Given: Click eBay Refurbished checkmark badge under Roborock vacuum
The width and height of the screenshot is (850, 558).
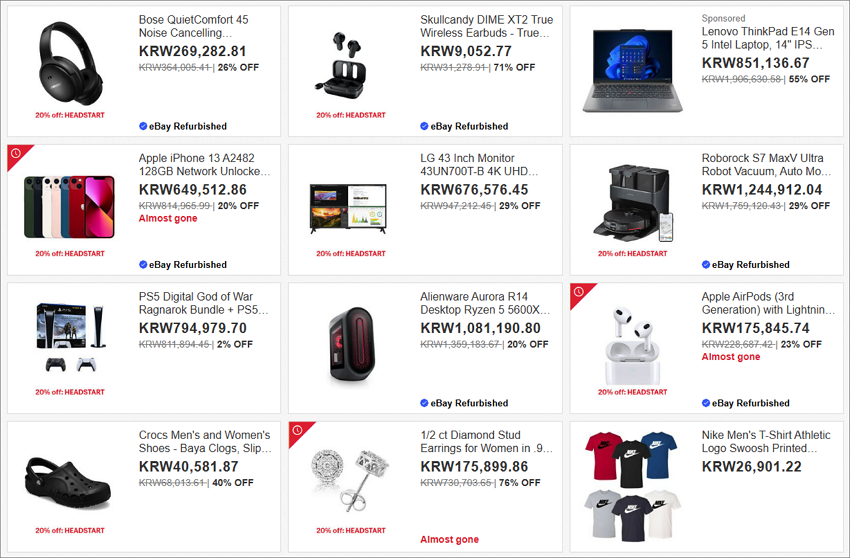Looking at the screenshot, I should 706,265.
